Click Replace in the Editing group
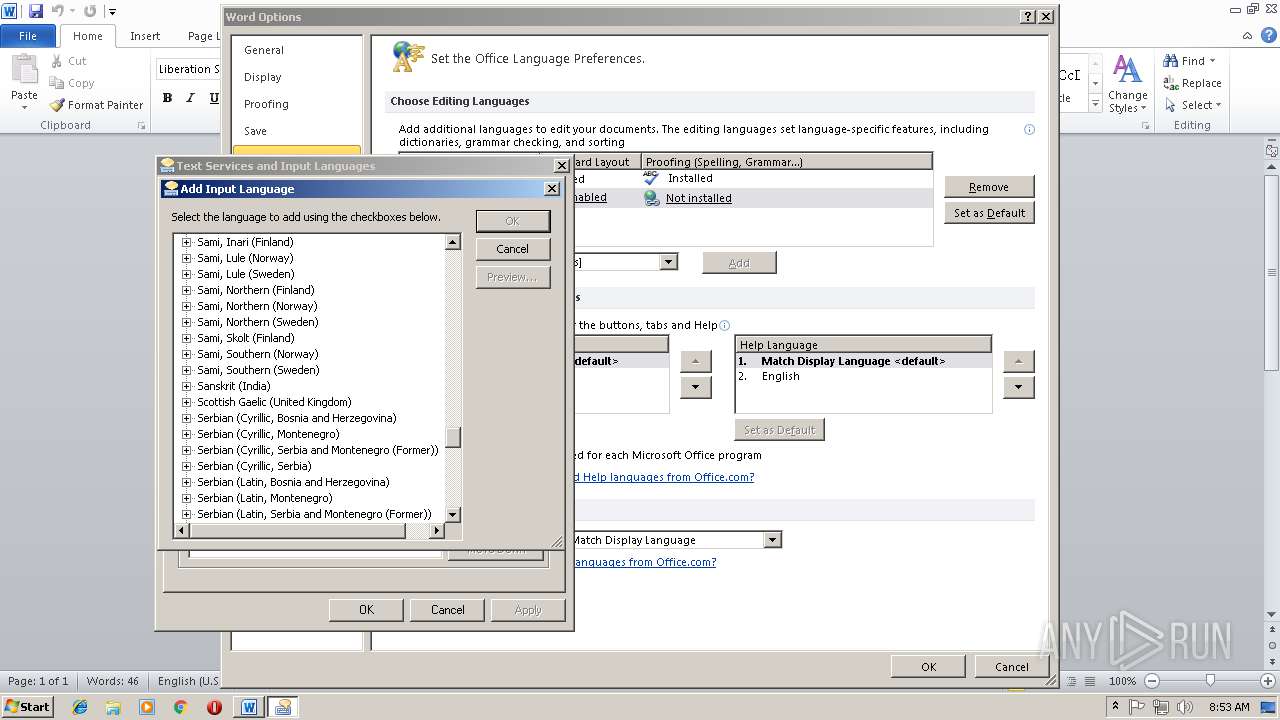Image resolution: width=1280 pixels, height=720 pixels. [1192, 83]
